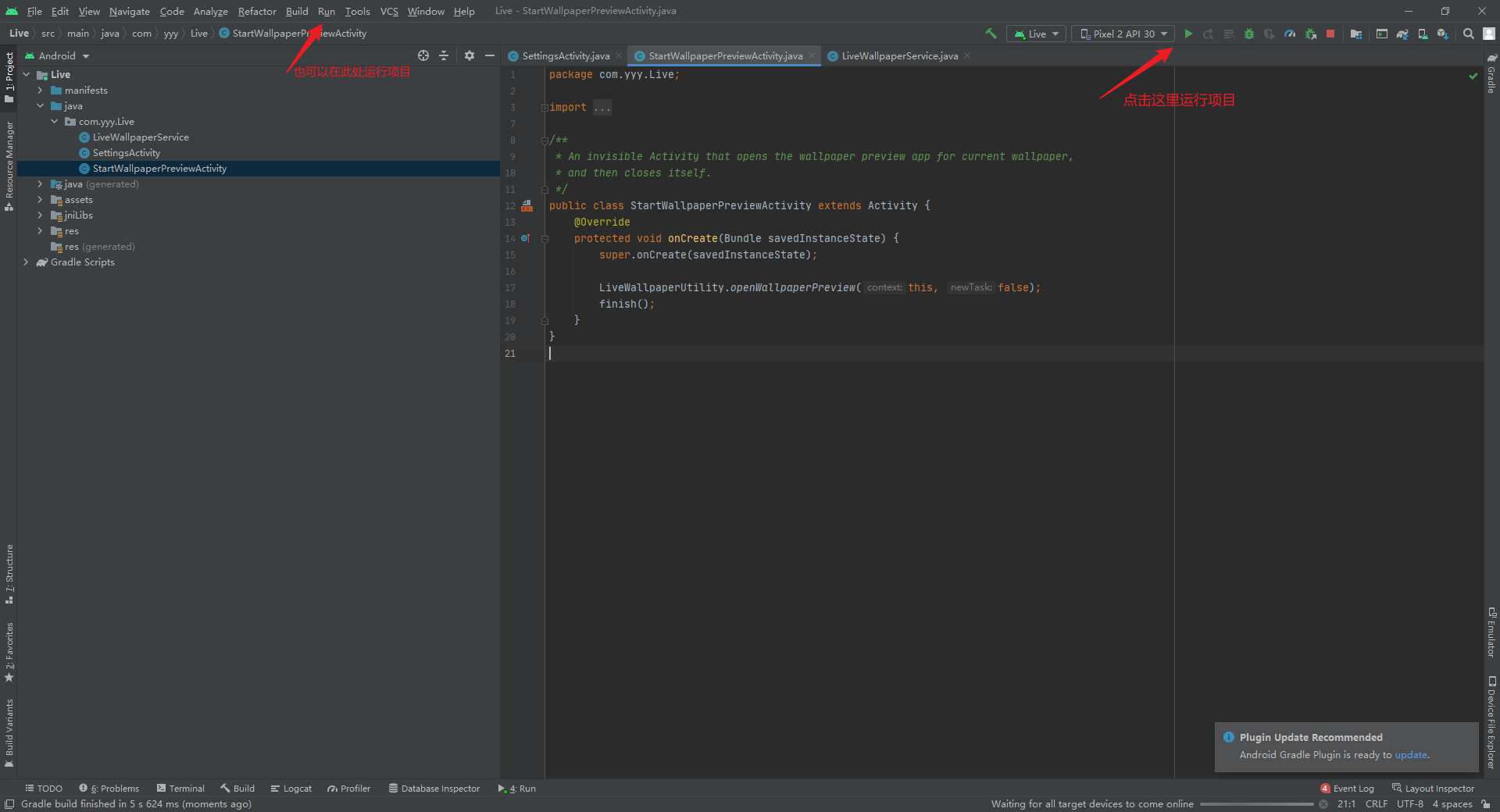Click the green inspection checkmark
This screenshot has height=812, width=1500.
(x=1473, y=76)
